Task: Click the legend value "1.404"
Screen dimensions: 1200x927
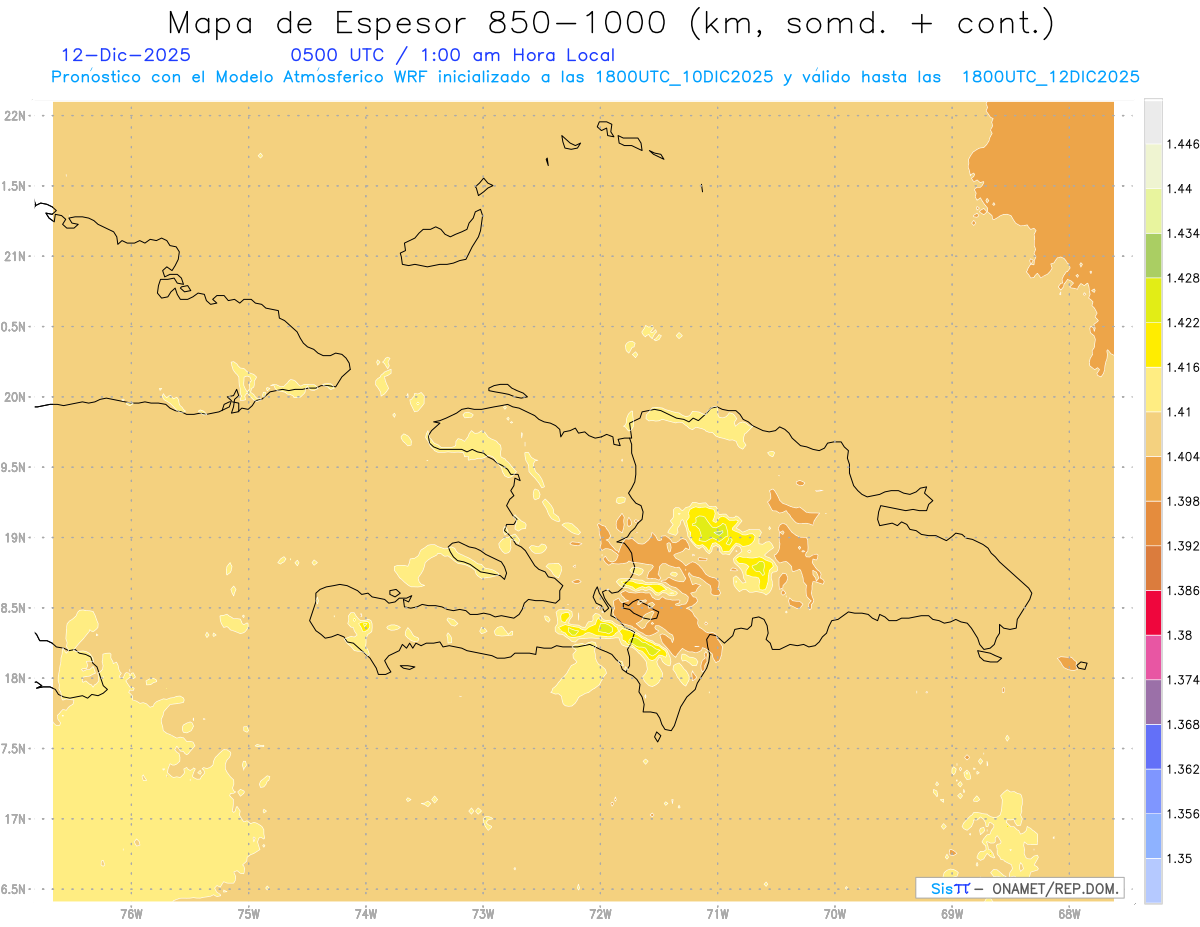Action: pyautogui.click(x=1184, y=456)
